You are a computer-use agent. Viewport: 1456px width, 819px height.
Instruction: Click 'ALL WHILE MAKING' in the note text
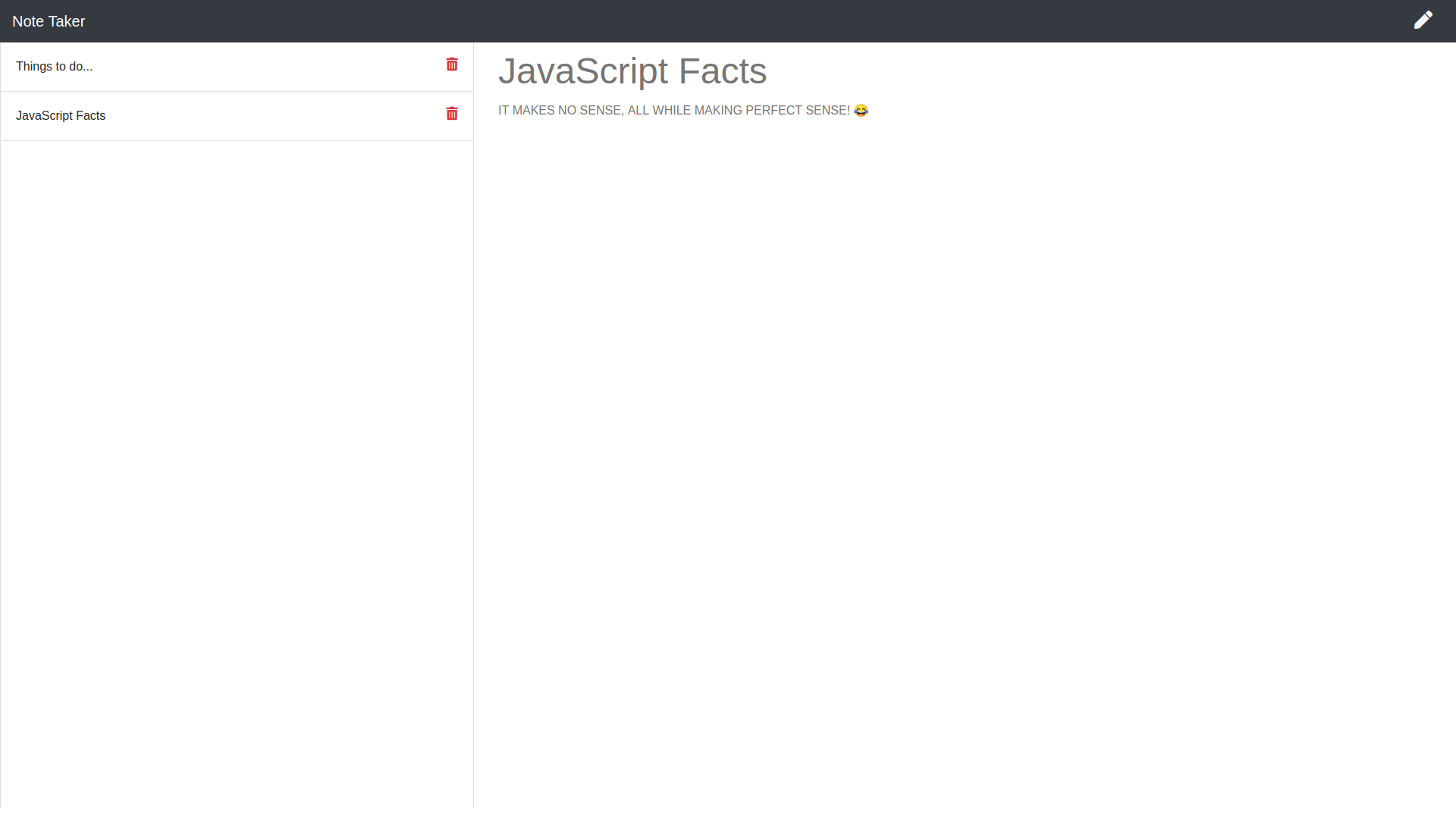(x=684, y=111)
